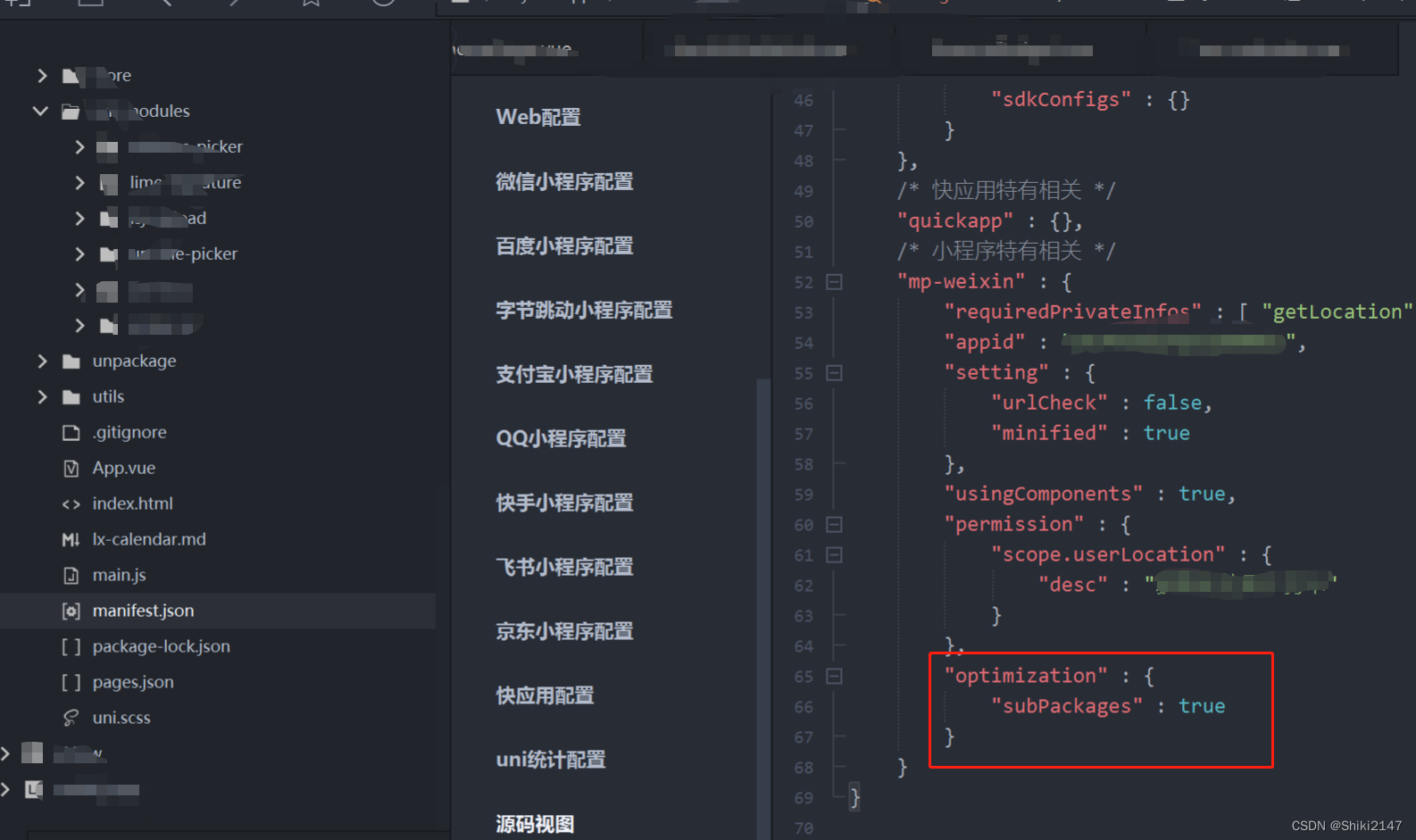This screenshot has width=1416, height=840.
Task: Open 字节跳动小程序配置 section
Action: [584, 310]
